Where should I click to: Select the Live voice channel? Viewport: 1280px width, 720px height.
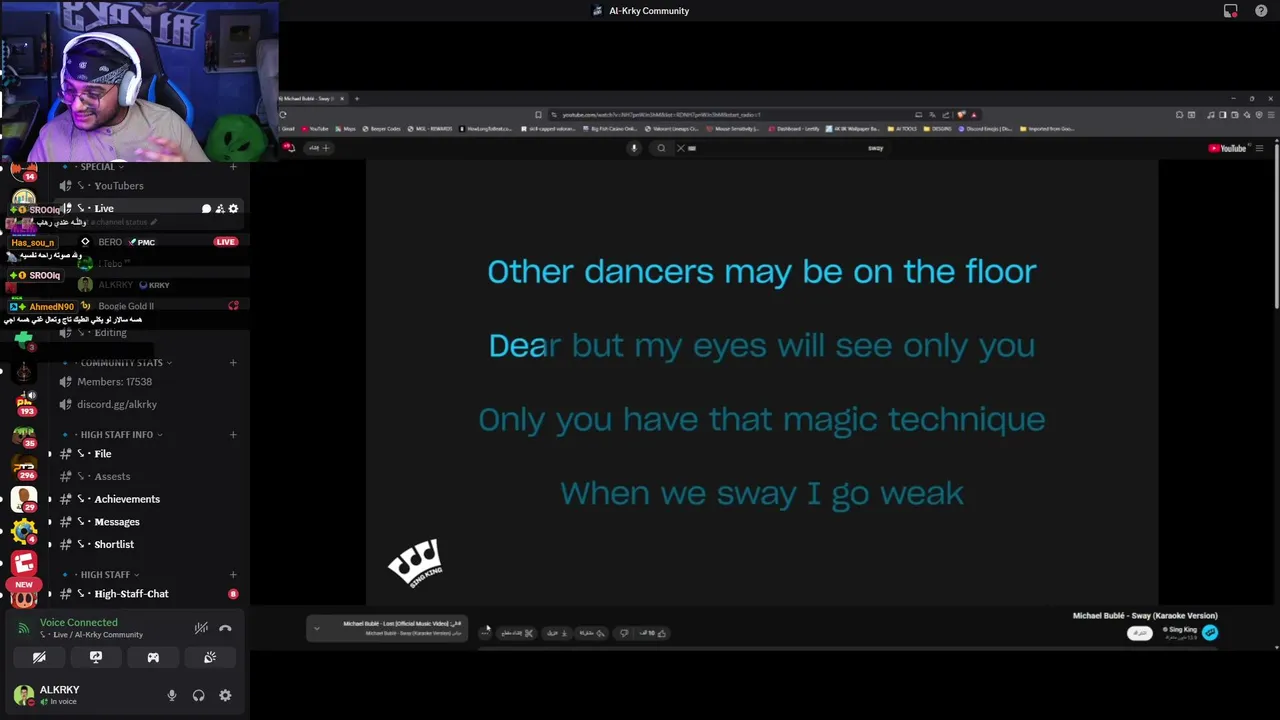click(104, 208)
